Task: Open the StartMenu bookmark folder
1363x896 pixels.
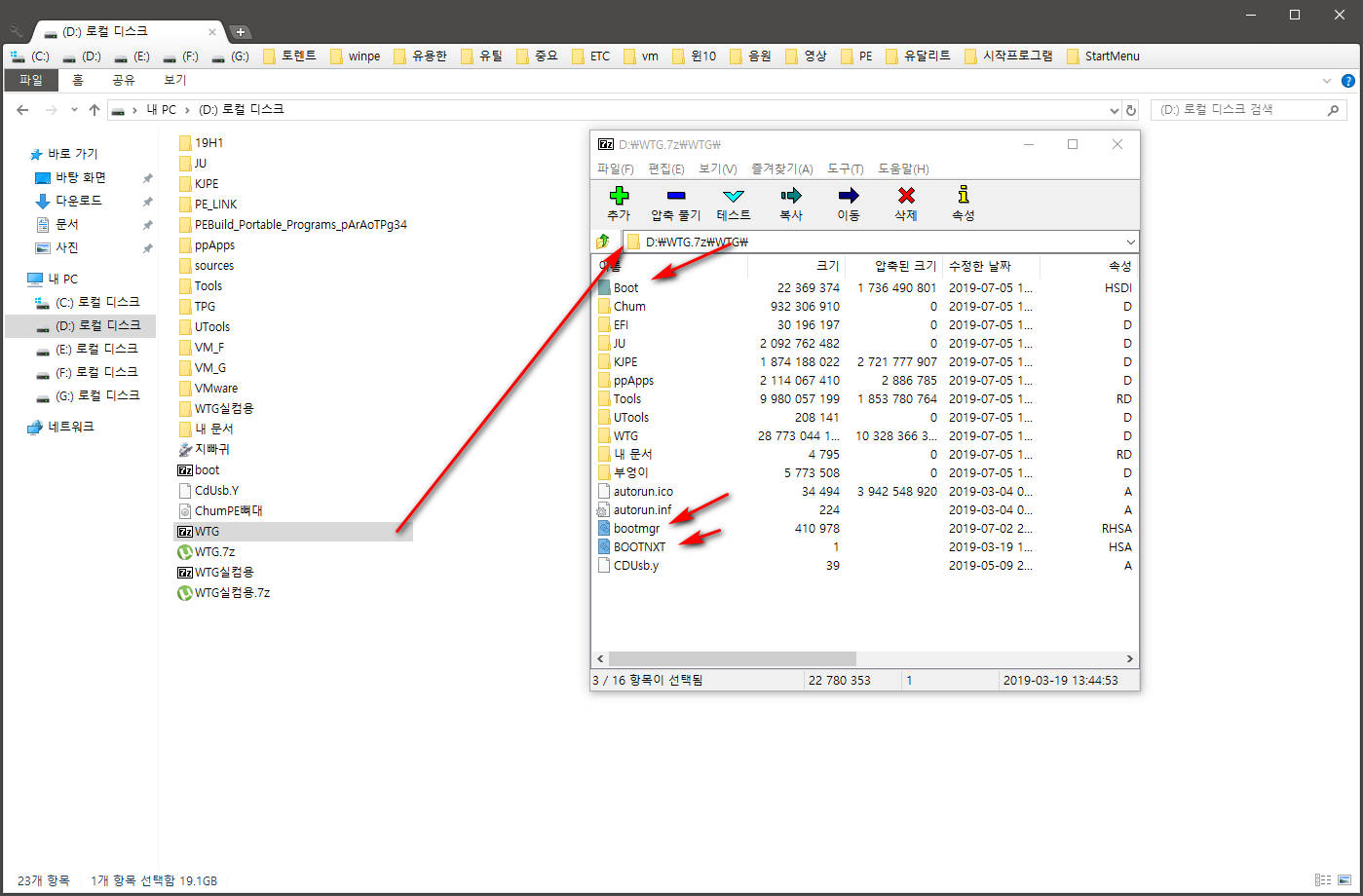Action: pyautogui.click(x=1103, y=56)
